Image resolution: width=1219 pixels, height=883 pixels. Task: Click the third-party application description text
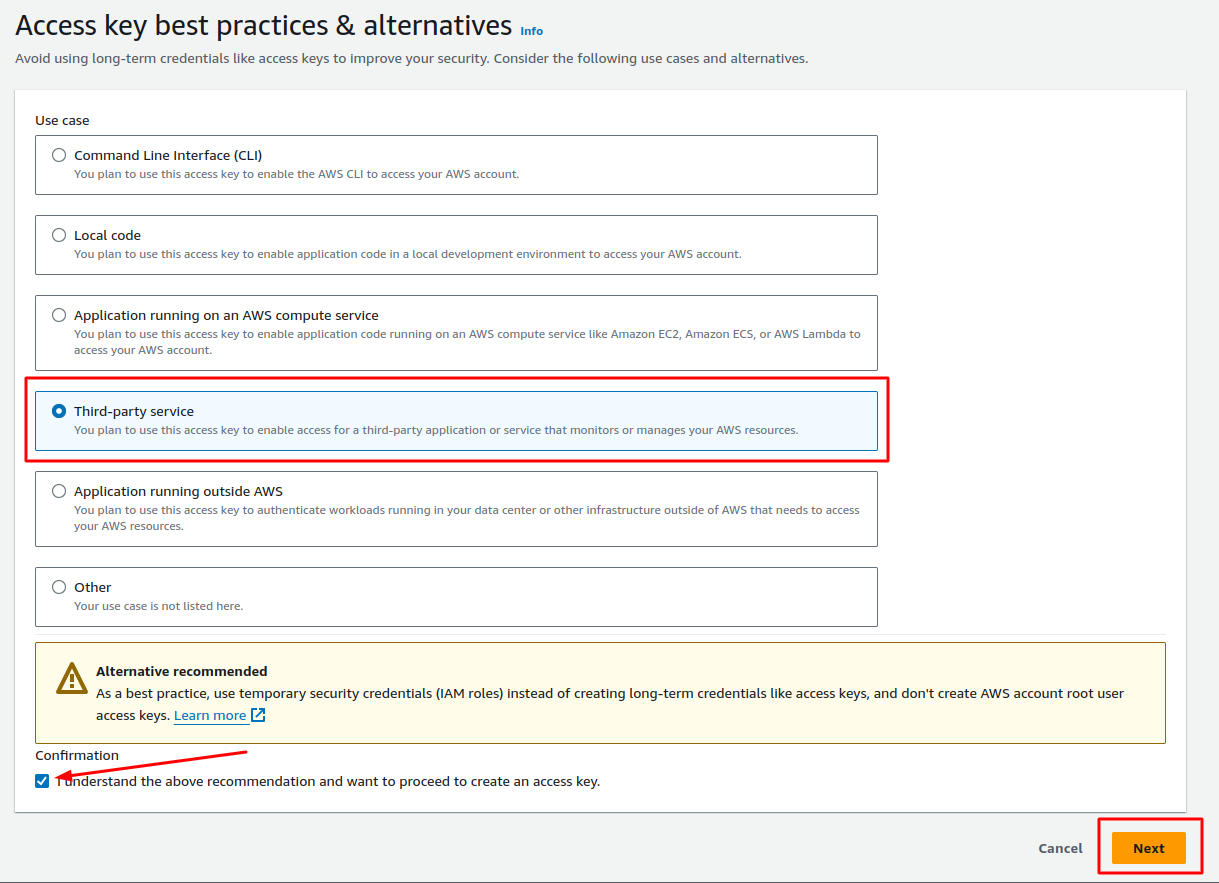click(436, 430)
